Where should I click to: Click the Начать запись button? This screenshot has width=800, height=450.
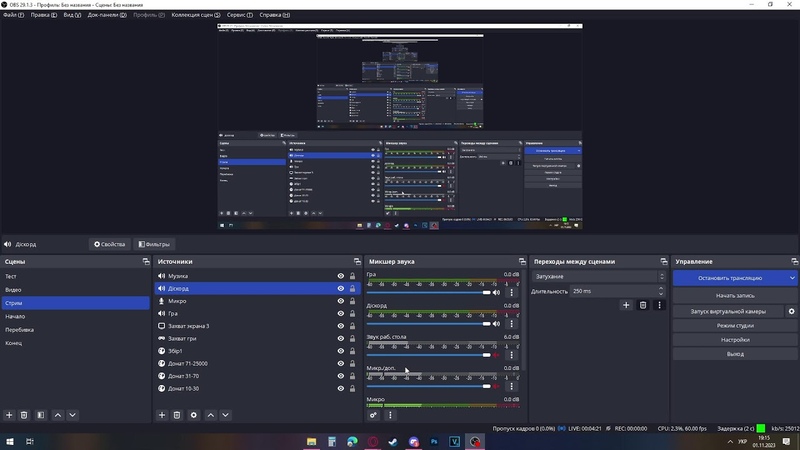pyautogui.click(x=734, y=296)
